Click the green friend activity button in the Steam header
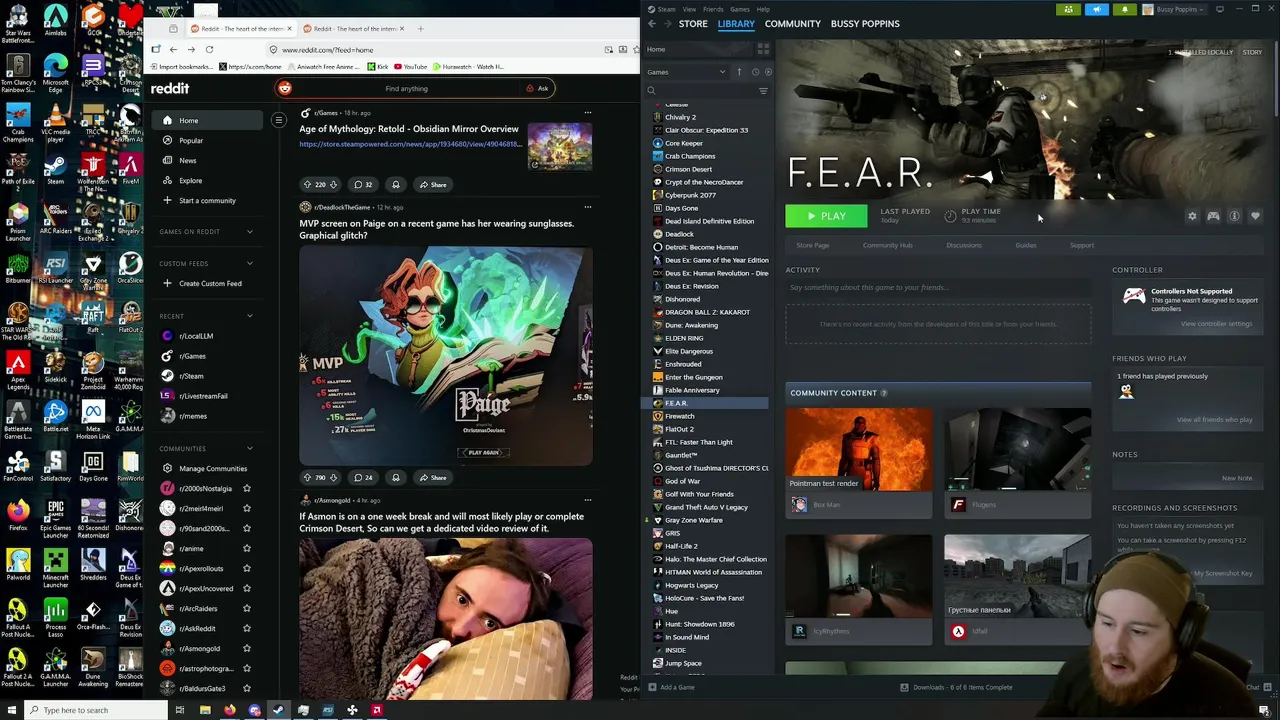This screenshot has width=1280, height=720. pyautogui.click(x=1068, y=9)
